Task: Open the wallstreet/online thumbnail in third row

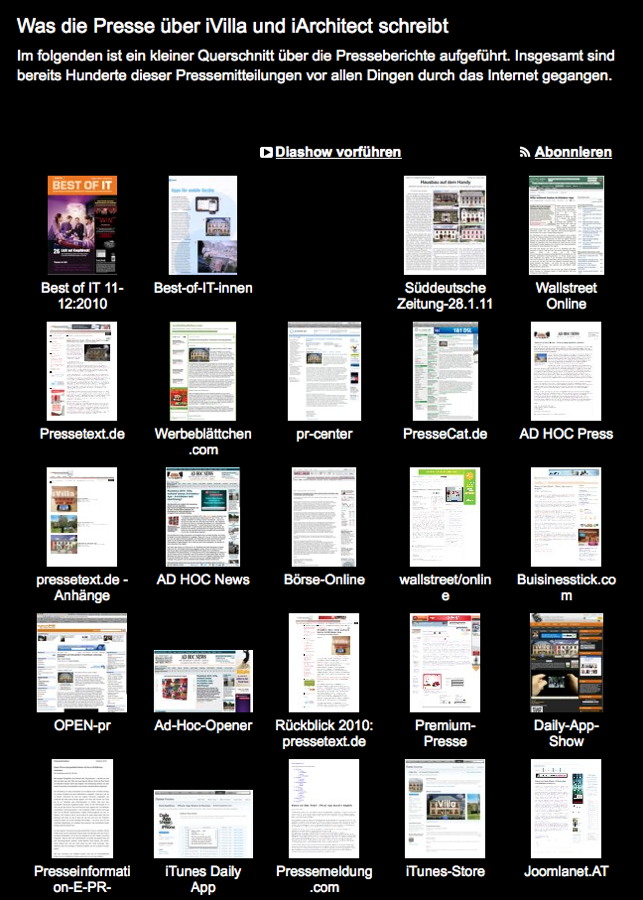Action: (x=445, y=517)
